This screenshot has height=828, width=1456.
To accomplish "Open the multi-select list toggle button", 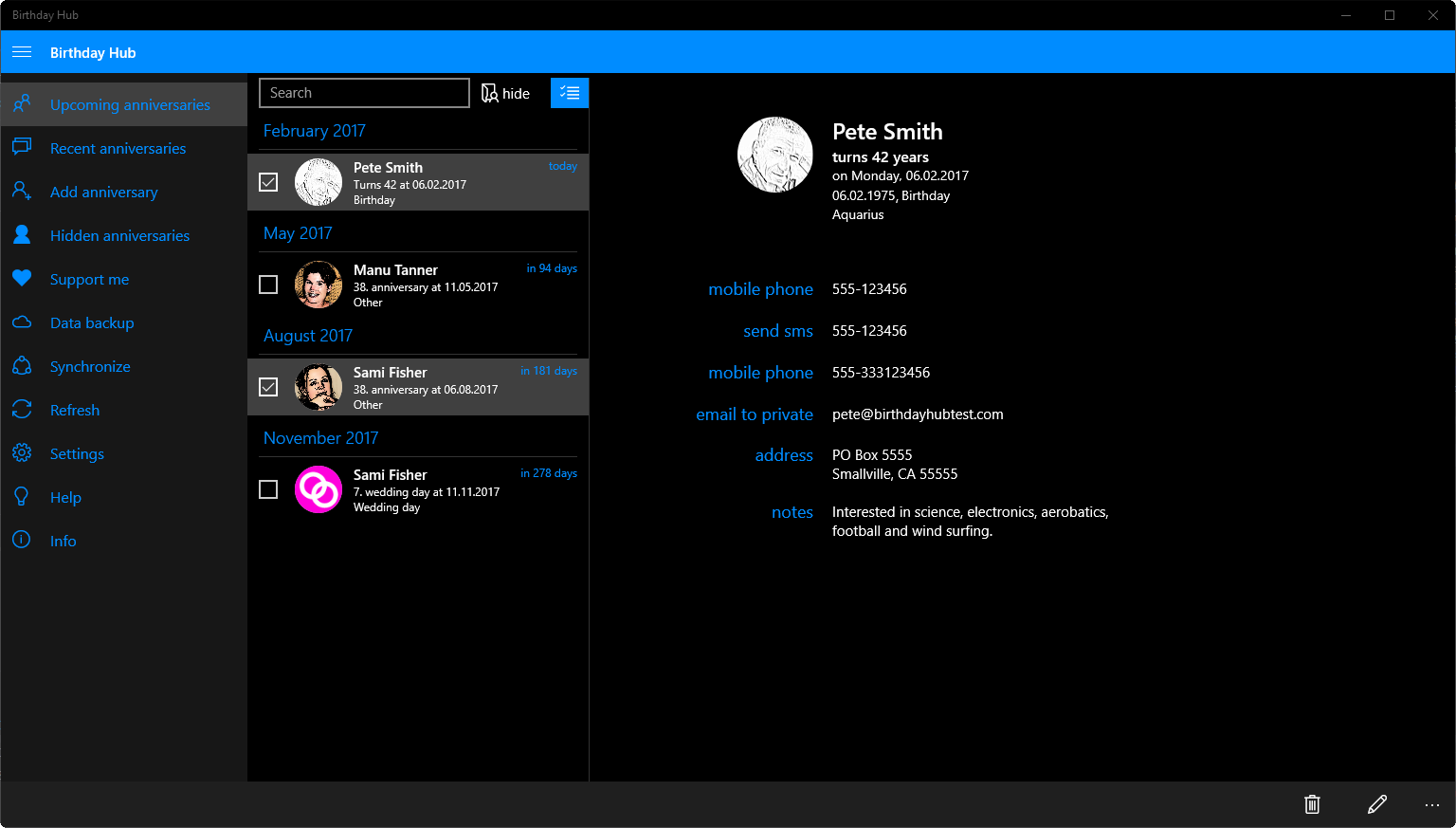I will click(570, 92).
